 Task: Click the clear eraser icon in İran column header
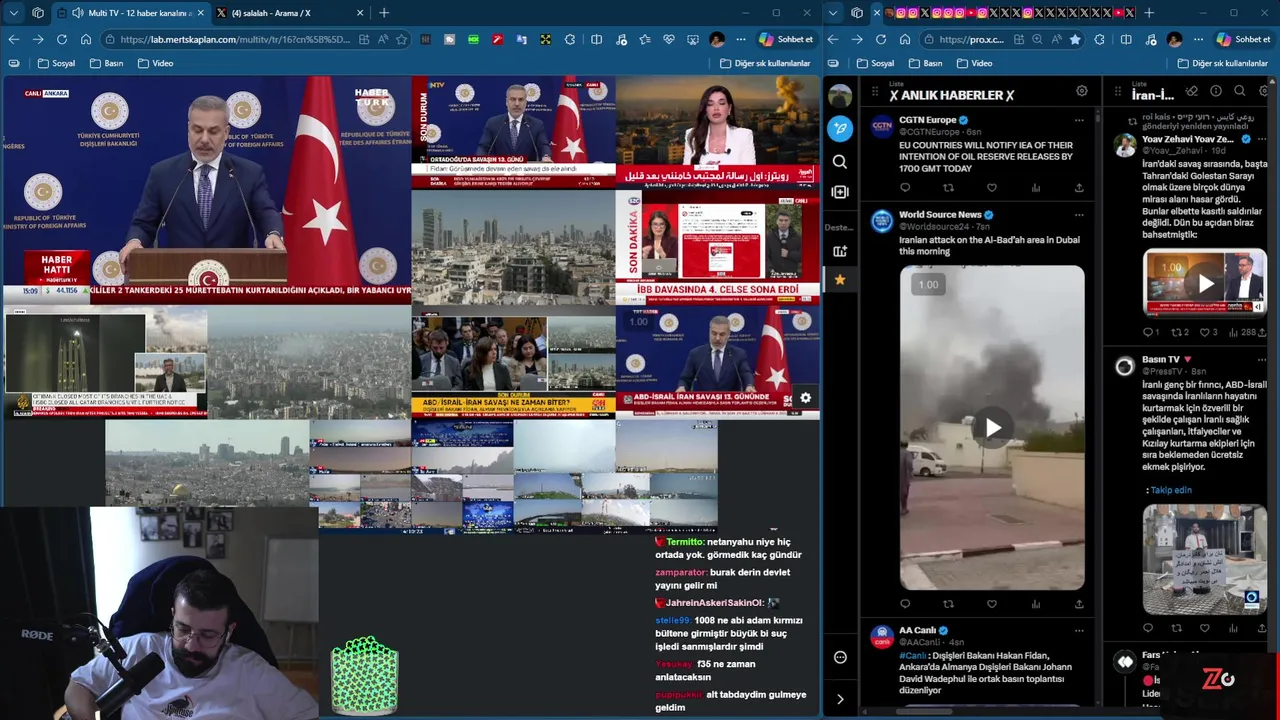(x=1192, y=91)
